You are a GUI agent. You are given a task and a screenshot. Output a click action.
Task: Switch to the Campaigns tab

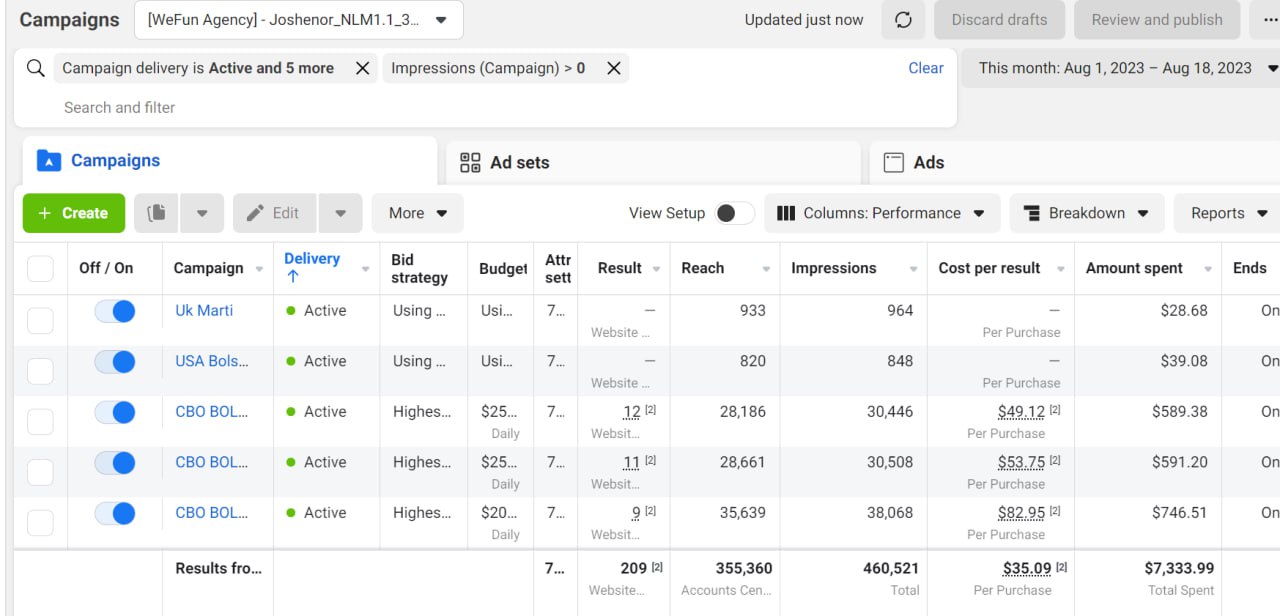pyautogui.click(x=230, y=160)
